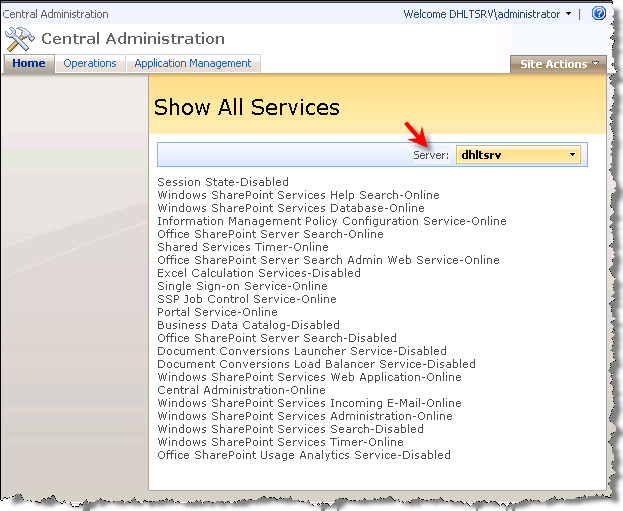The image size is (623, 511).
Task: Open the Server dhltsrv dropdown
Action: (518, 155)
